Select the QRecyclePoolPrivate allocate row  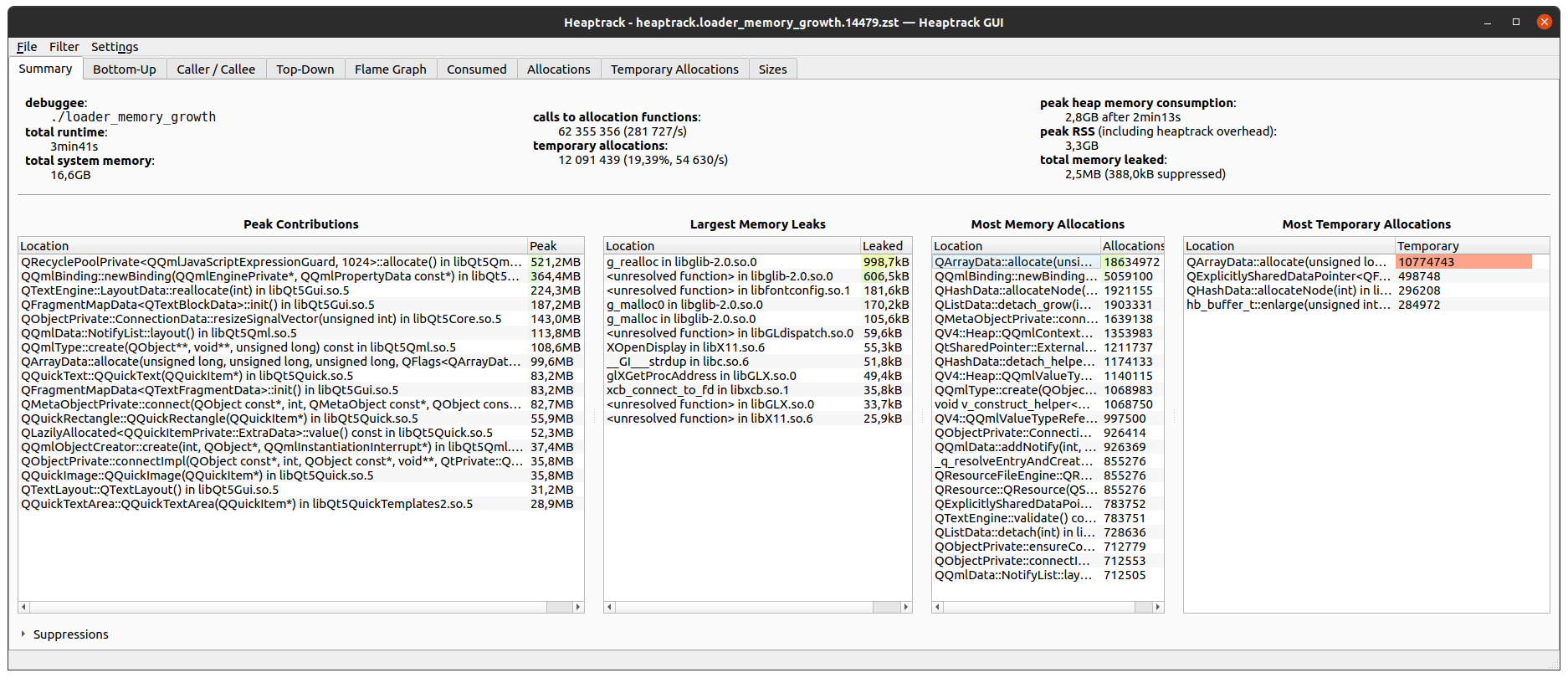click(301, 262)
